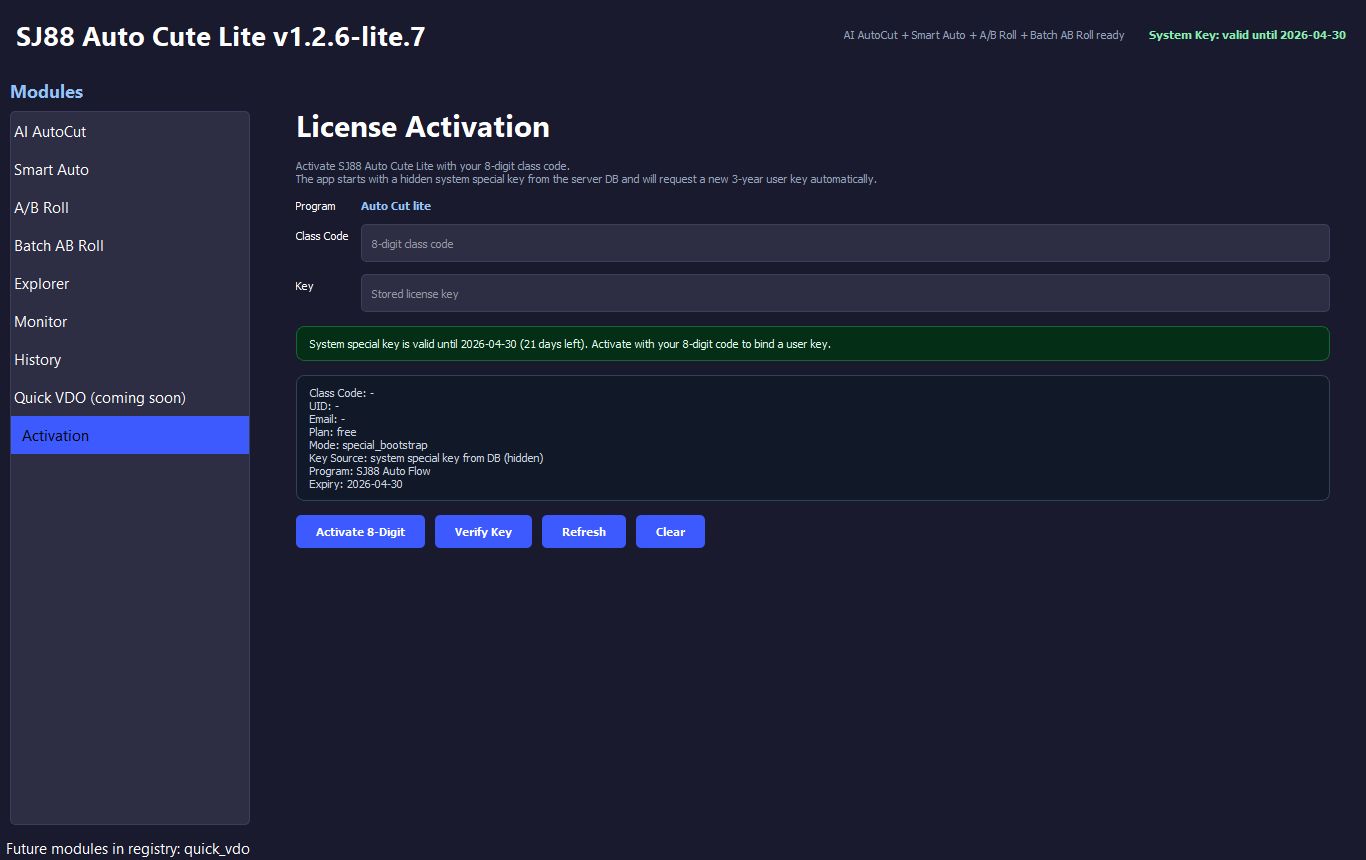The image size is (1366, 860).
Task: Click the license details info panel
Action: tap(812, 438)
